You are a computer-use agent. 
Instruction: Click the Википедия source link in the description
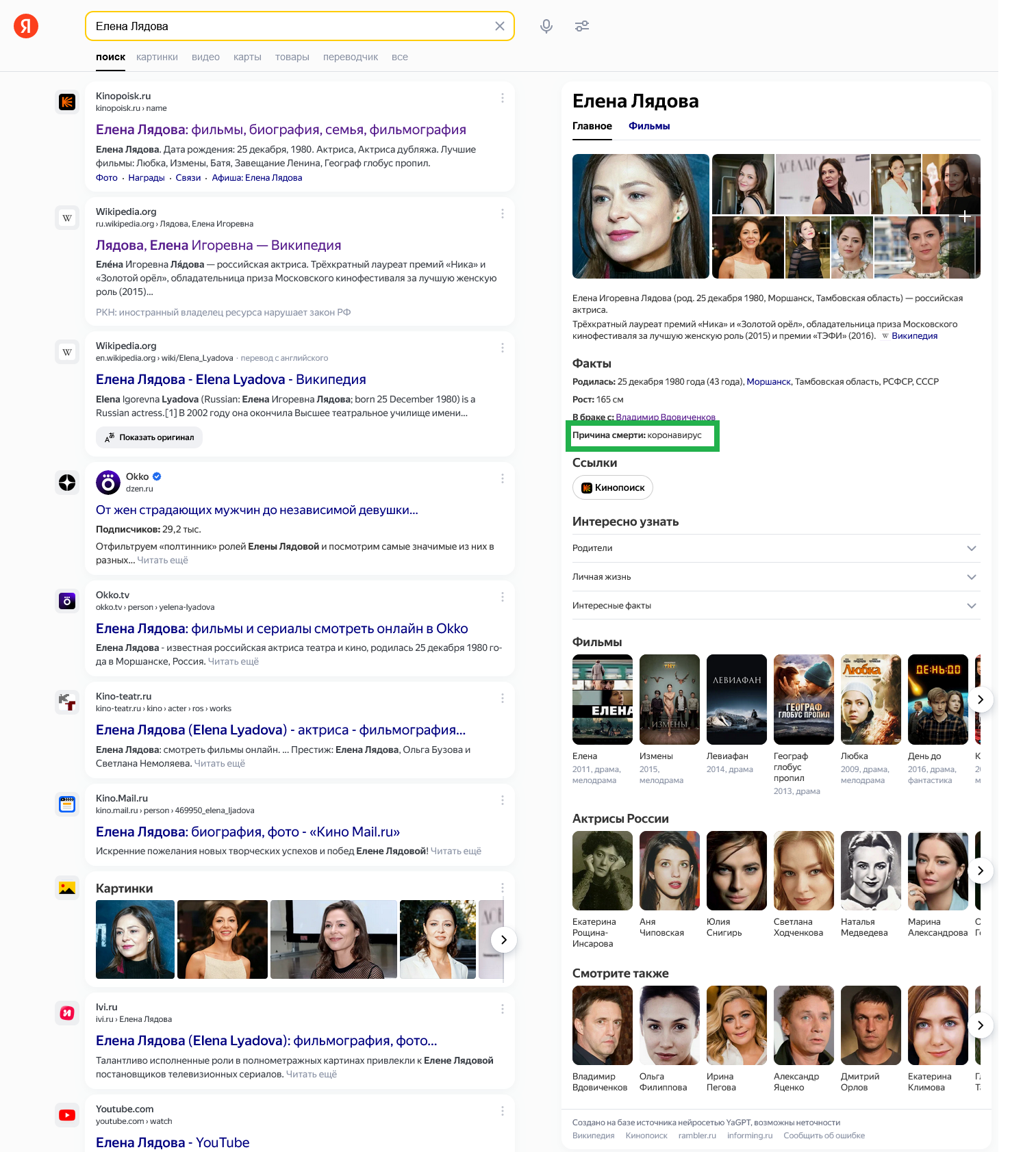[x=914, y=335]
